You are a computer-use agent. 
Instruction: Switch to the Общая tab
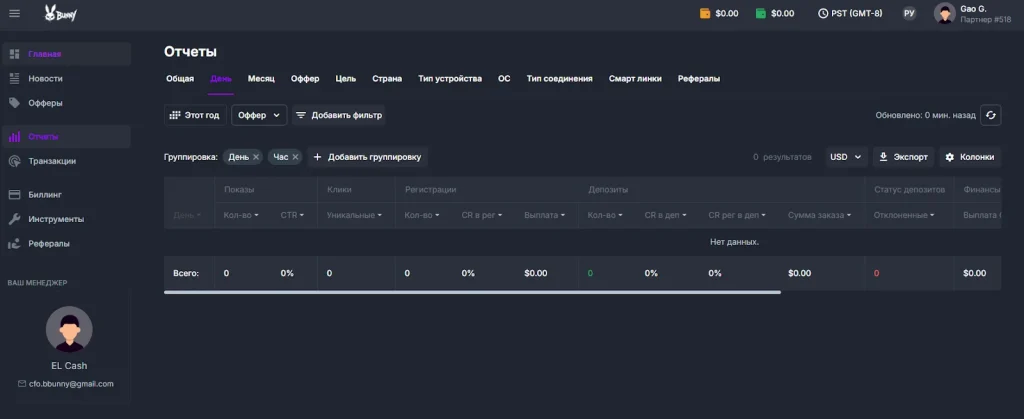180,78
